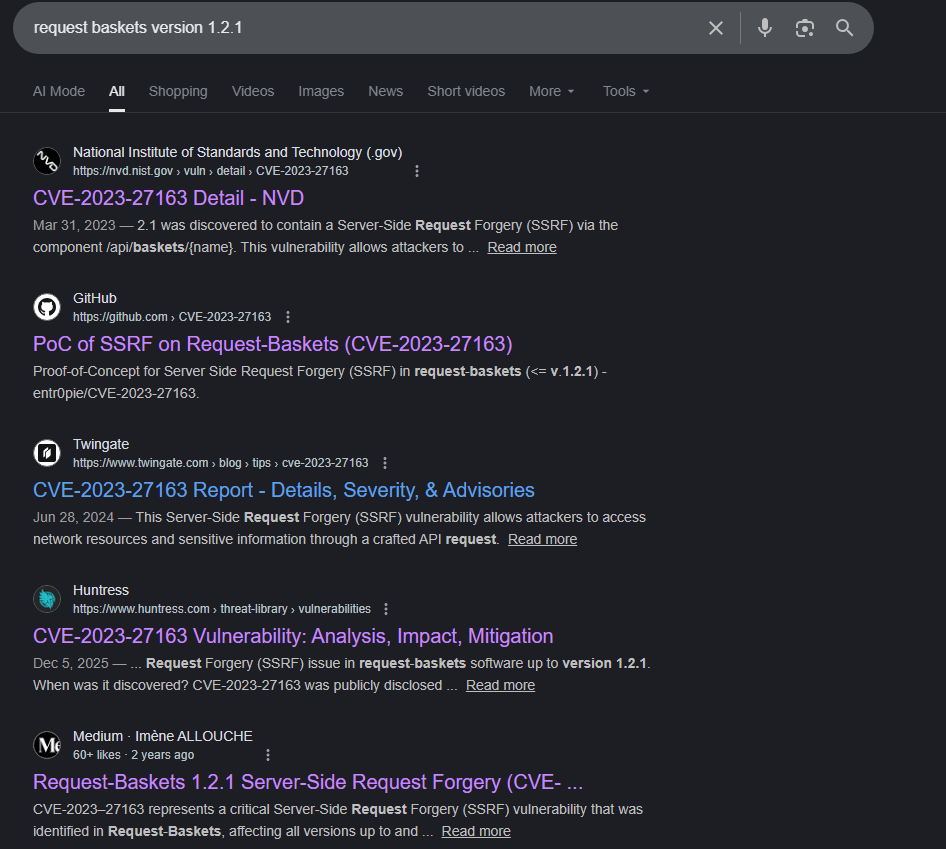Expand the More search filters dropdown
Screen dimensions: 946x849
coord(552,91)
